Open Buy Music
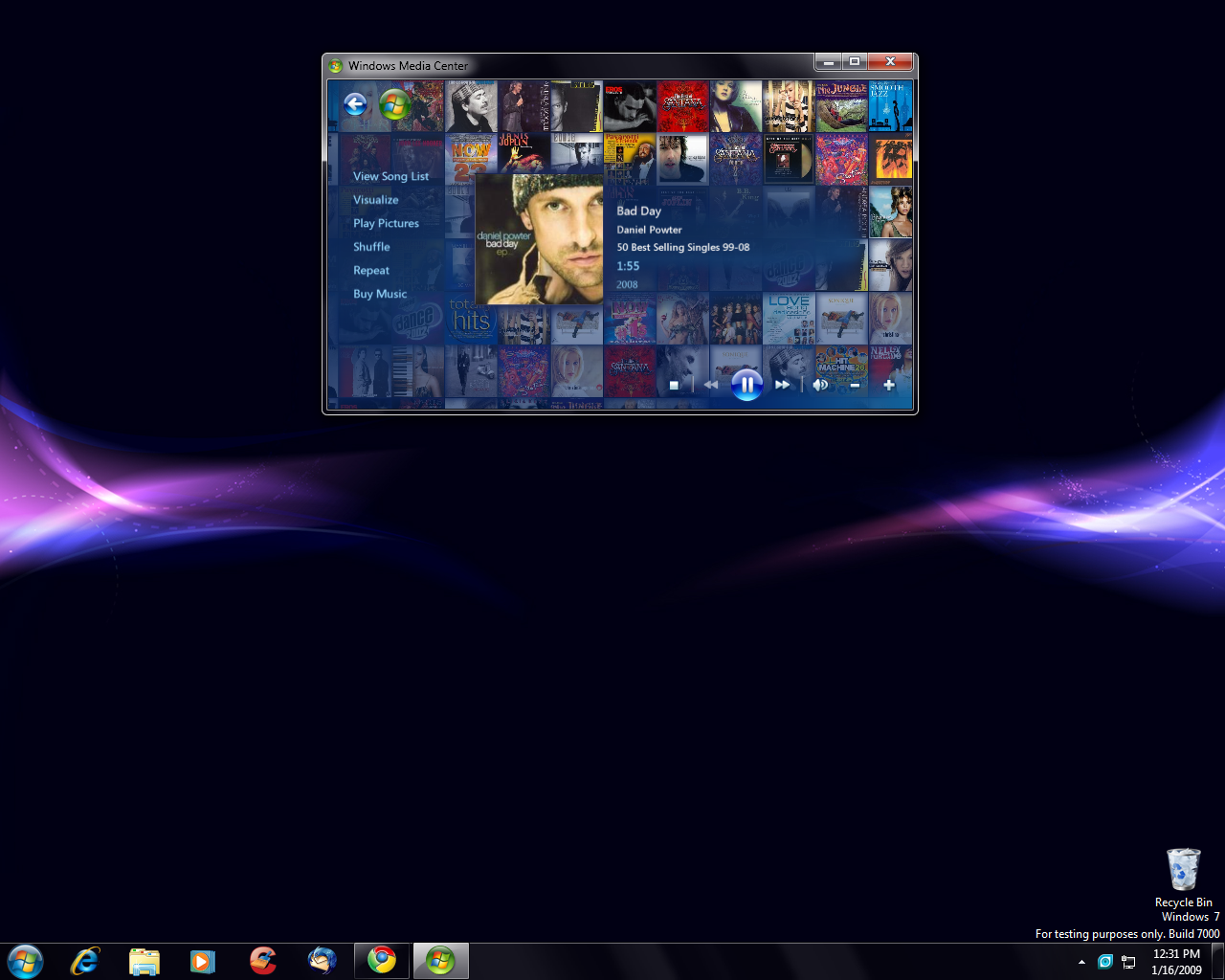This screenshot has height=980, width=1225. (x=380, y=294)
